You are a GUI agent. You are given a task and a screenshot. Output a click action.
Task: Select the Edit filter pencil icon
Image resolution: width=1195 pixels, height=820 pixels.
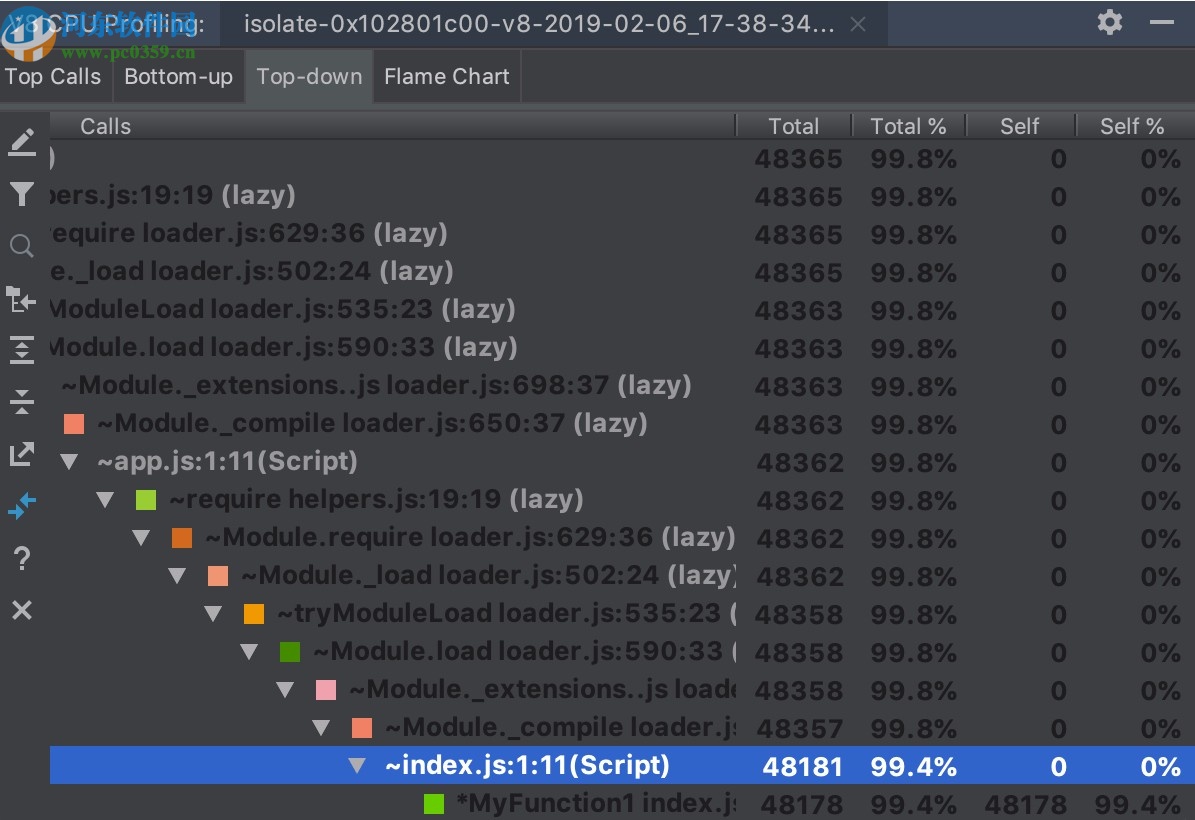(x=21, y=140)
